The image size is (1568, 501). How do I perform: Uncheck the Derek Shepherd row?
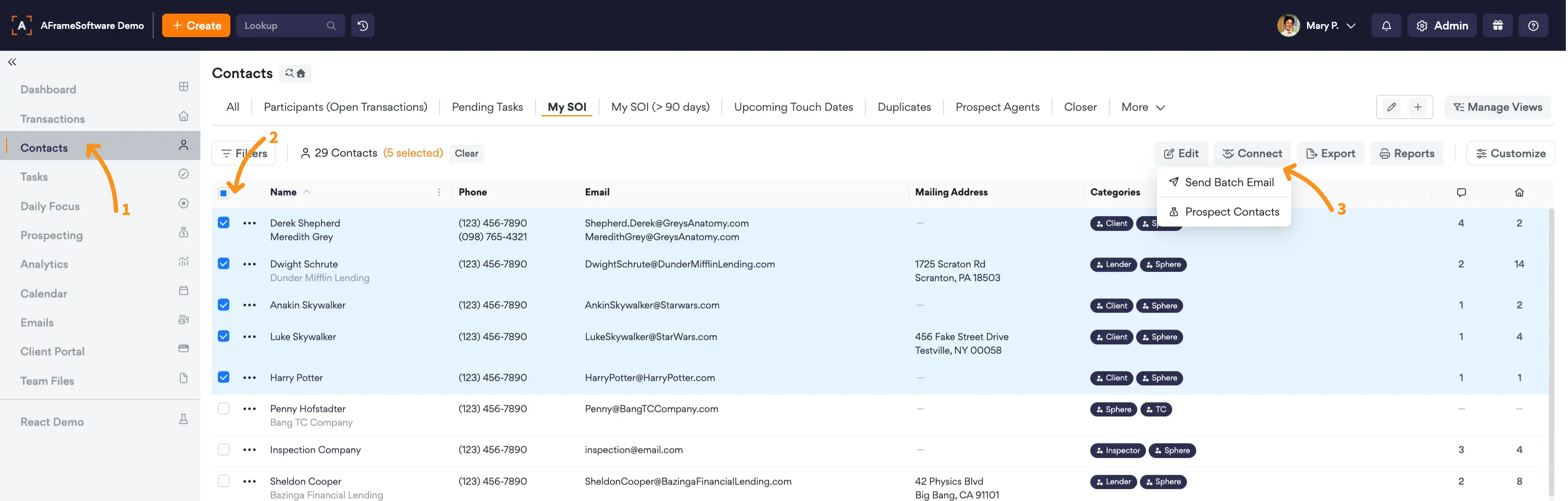223,223
